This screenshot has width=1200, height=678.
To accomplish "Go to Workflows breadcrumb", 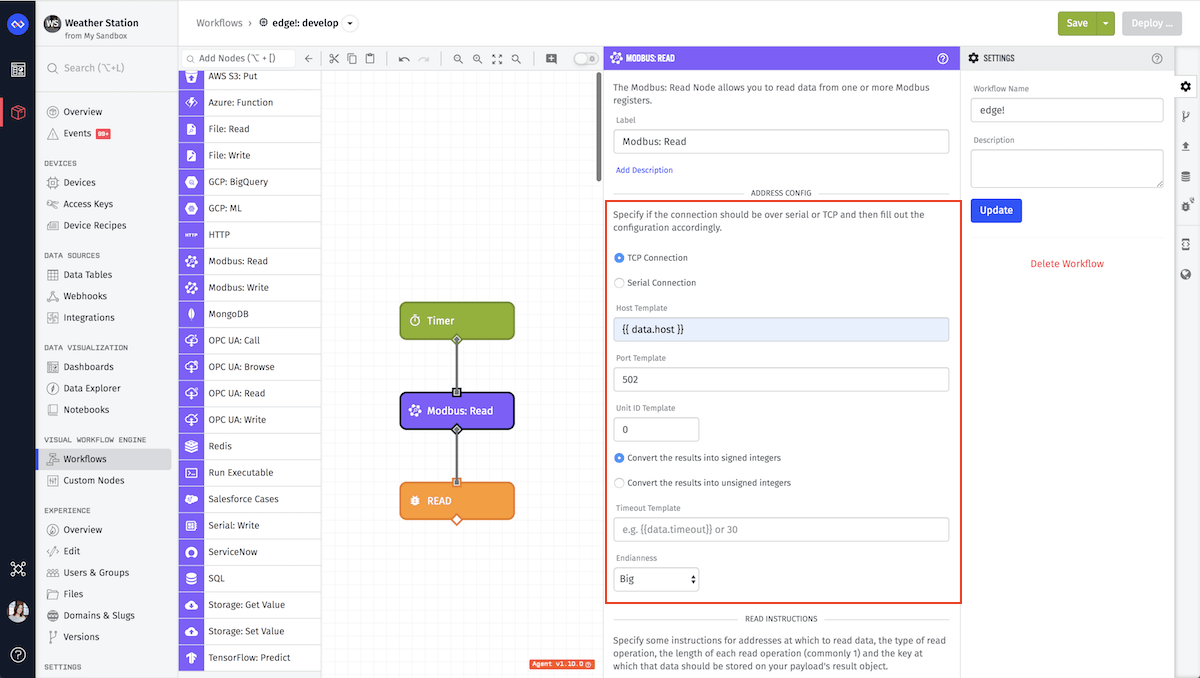I will (219, 23).
